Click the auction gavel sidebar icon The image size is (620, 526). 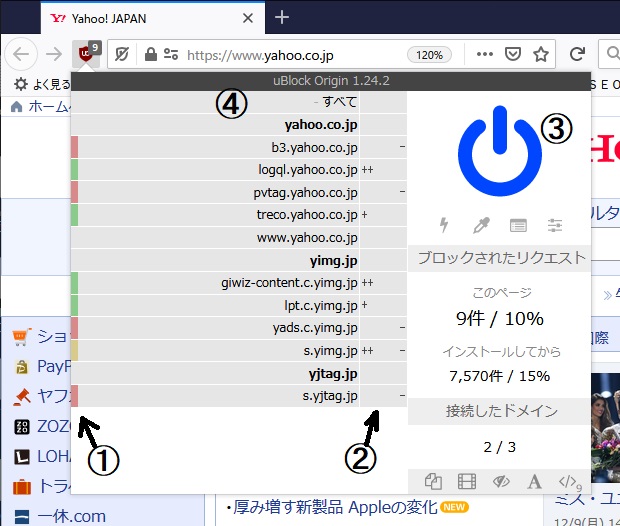22,397
